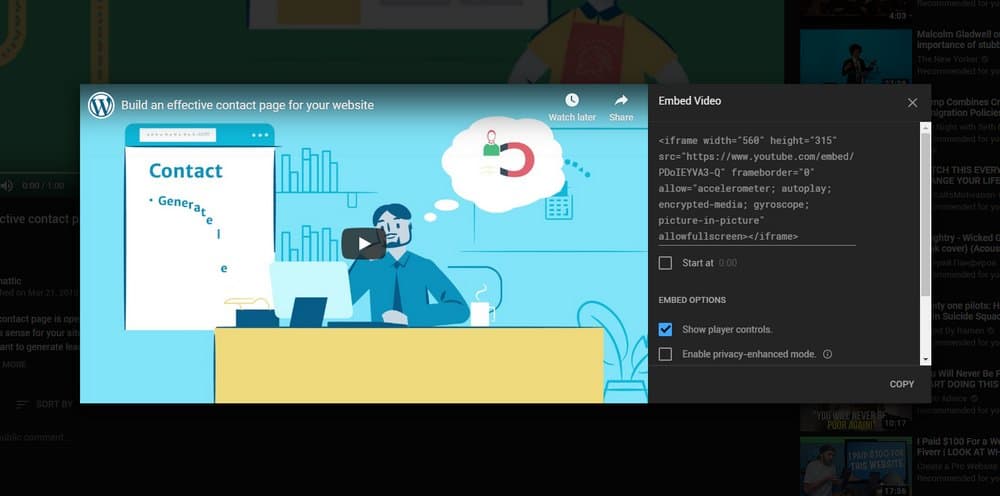Viewport: 1000px width, 496px height.
Task: Click the embed panel scrollbar's up arrow
Action: (x=925, y=127)
